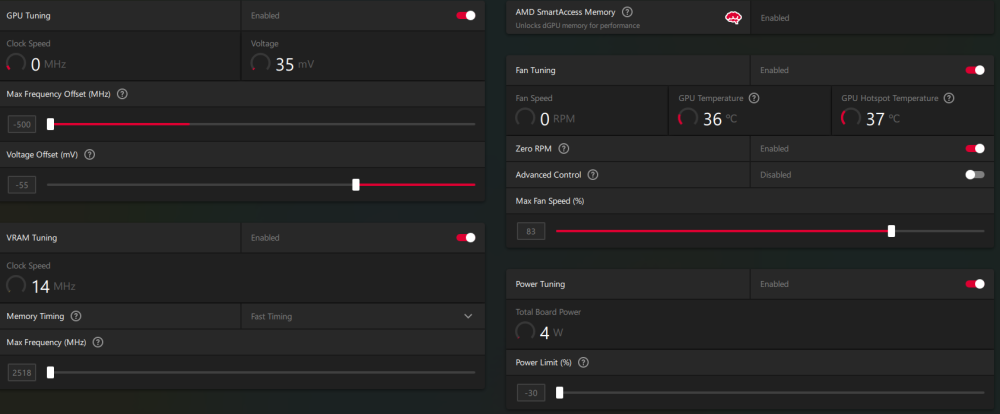Click the AMD SmartAccess Memory help icon

tap(627, 12)
